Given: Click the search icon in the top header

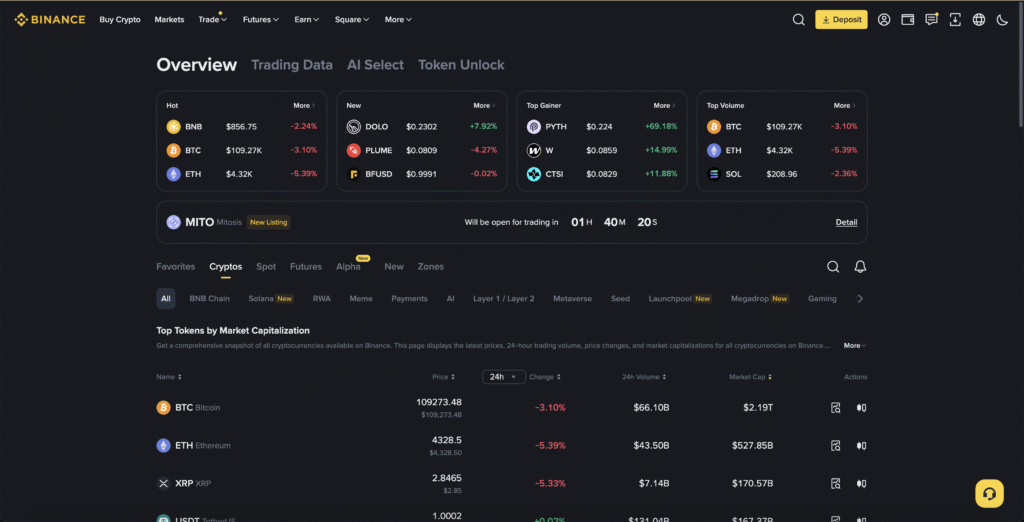Looking at the screenshot, I should click(798, 19).
